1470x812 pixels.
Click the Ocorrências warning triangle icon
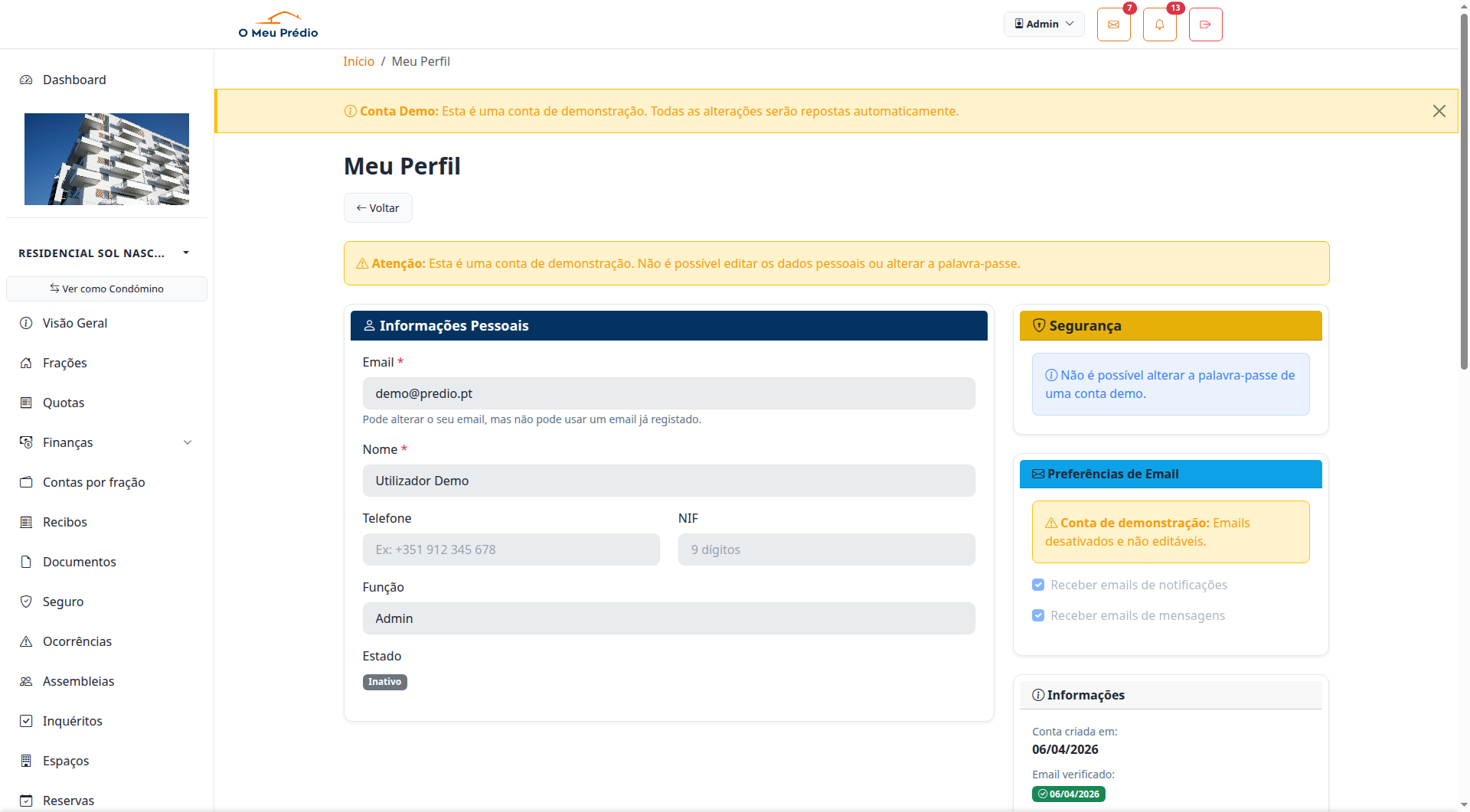26,641
